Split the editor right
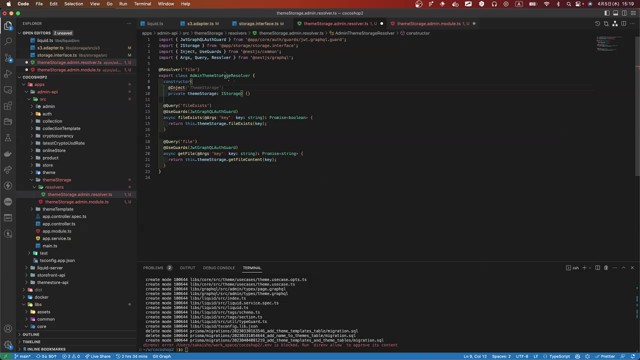Viewport: 640px width, 360px height. click(x=623, y=24)
